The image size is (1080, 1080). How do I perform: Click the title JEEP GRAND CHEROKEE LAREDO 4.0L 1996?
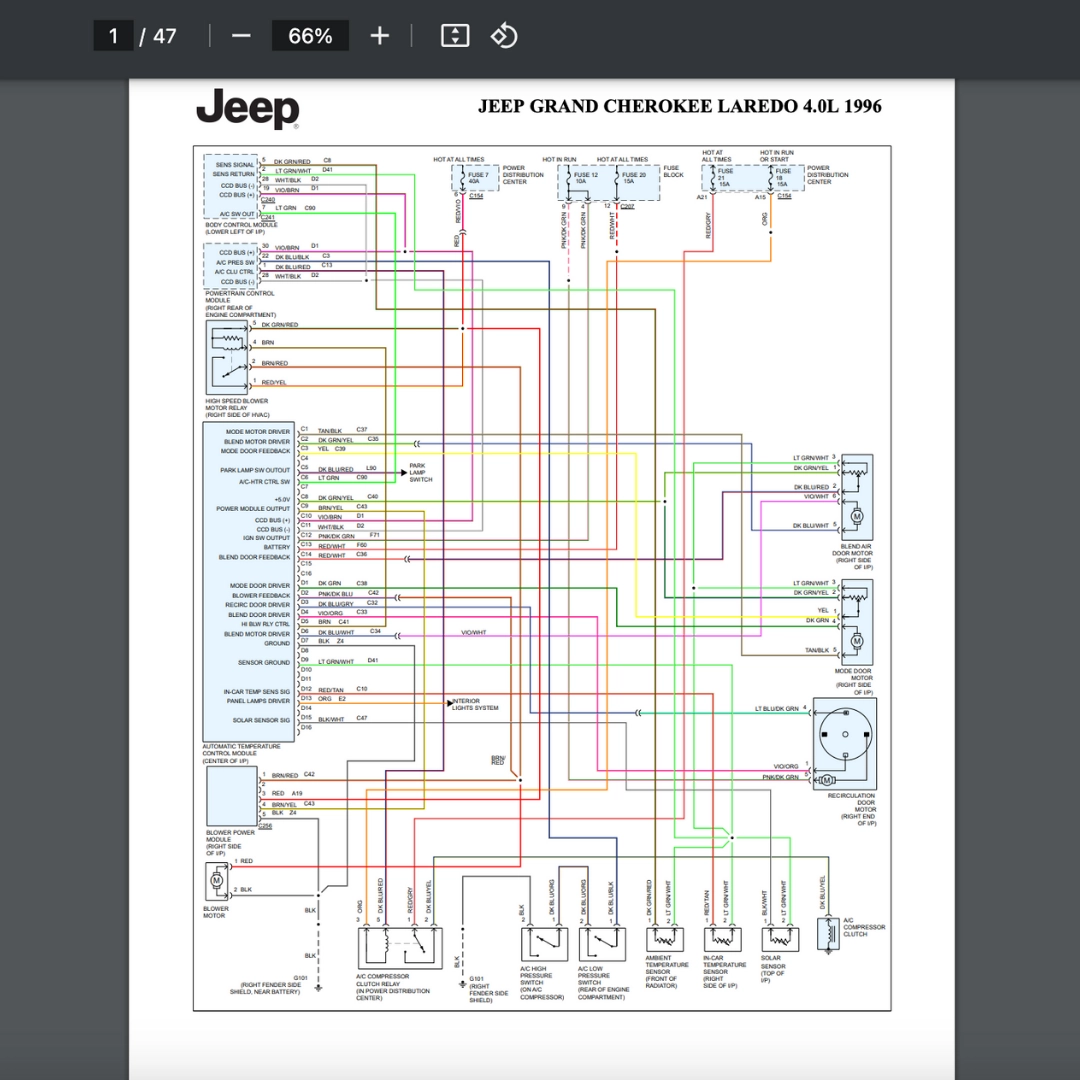pos(680,106)
